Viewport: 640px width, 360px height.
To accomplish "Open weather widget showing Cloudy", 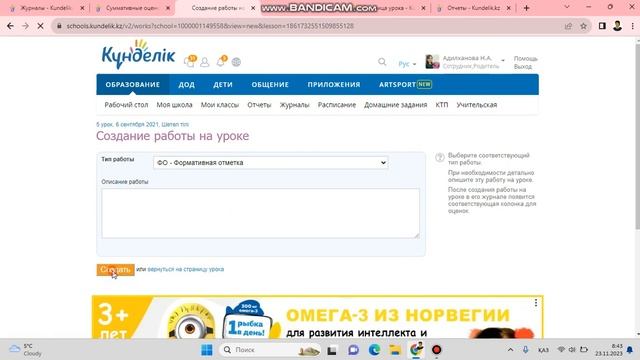I will 26,350.
